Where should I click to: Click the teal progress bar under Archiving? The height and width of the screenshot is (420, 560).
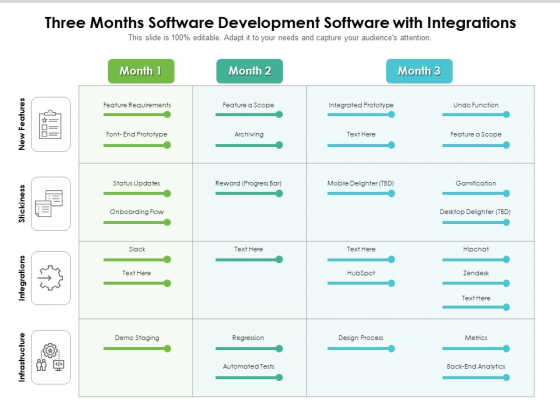[249, 145]
